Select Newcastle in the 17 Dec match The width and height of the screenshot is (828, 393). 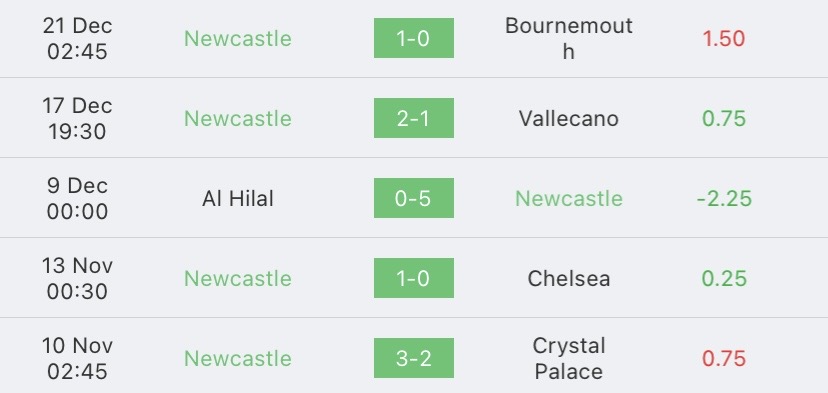(238, 118)
